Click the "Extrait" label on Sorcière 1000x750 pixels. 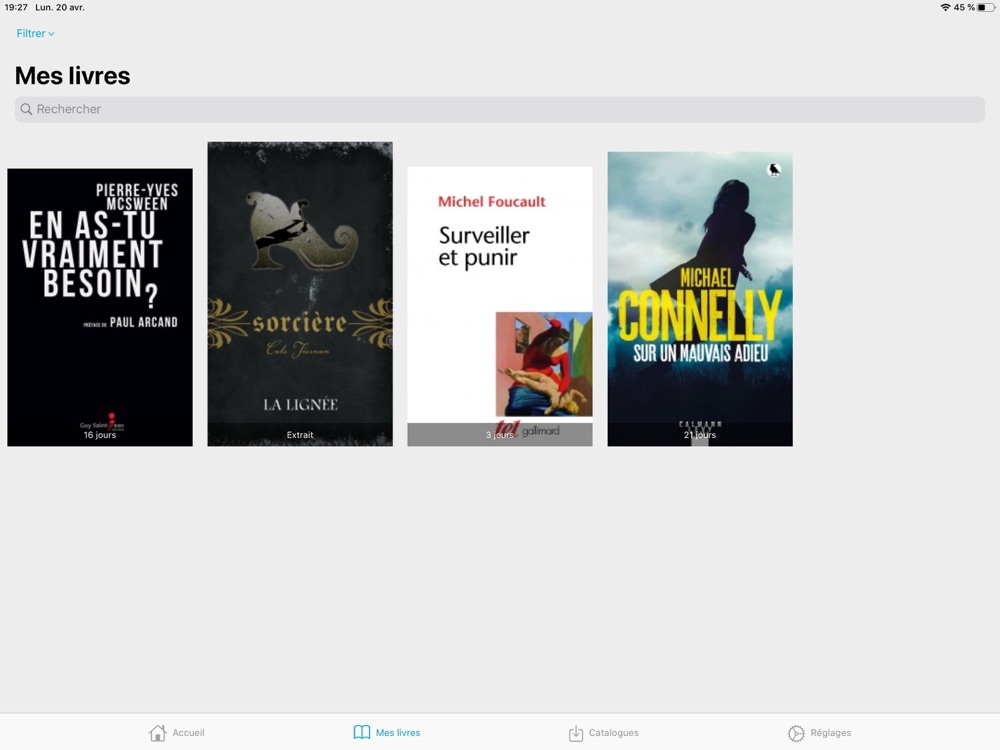(x=300, y=435)
